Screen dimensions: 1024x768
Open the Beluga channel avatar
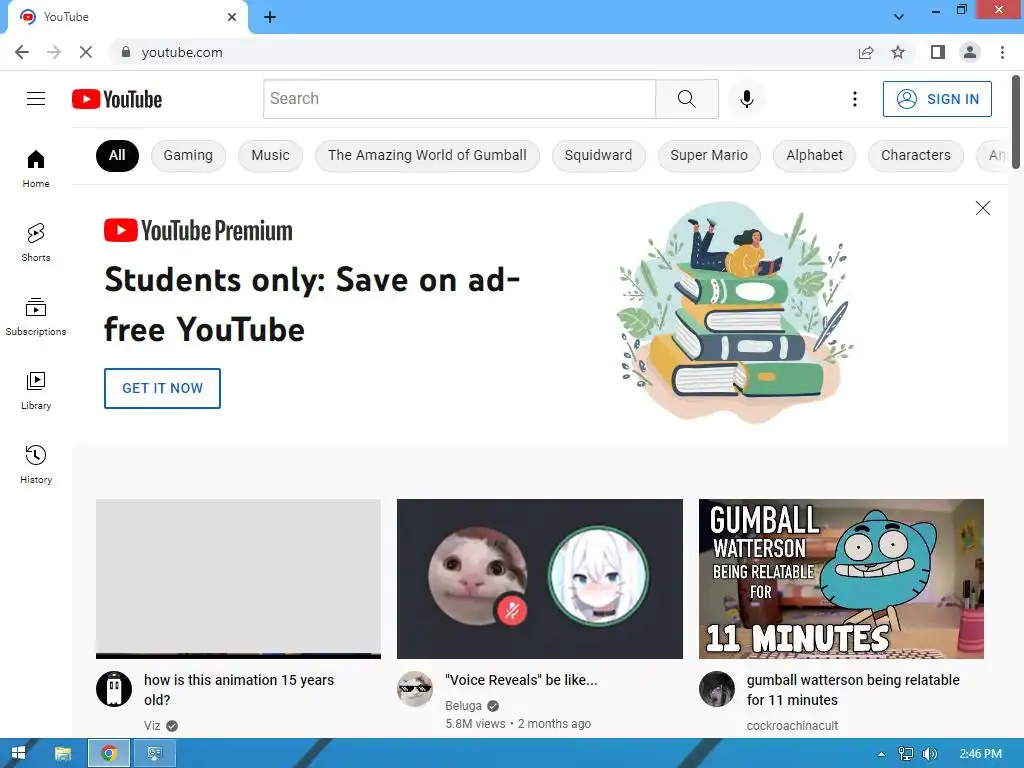coord(415,689)
